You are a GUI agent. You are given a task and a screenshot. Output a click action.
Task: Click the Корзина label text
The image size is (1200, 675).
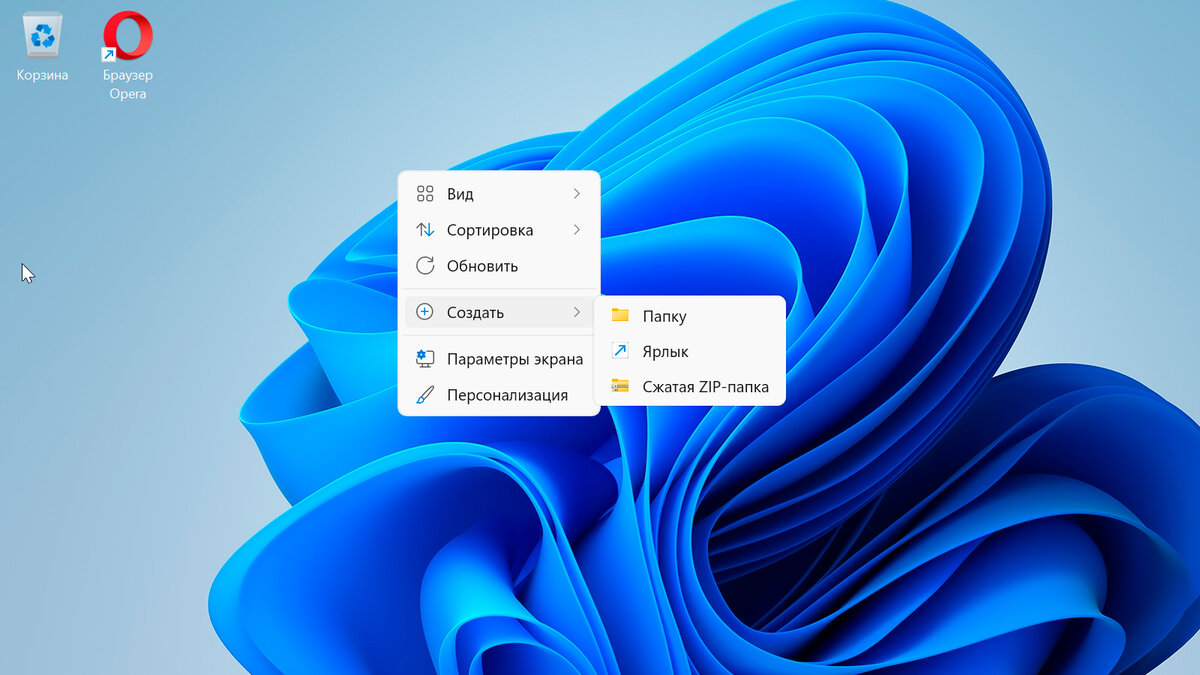pyautogui.click(x=43, y=75)
